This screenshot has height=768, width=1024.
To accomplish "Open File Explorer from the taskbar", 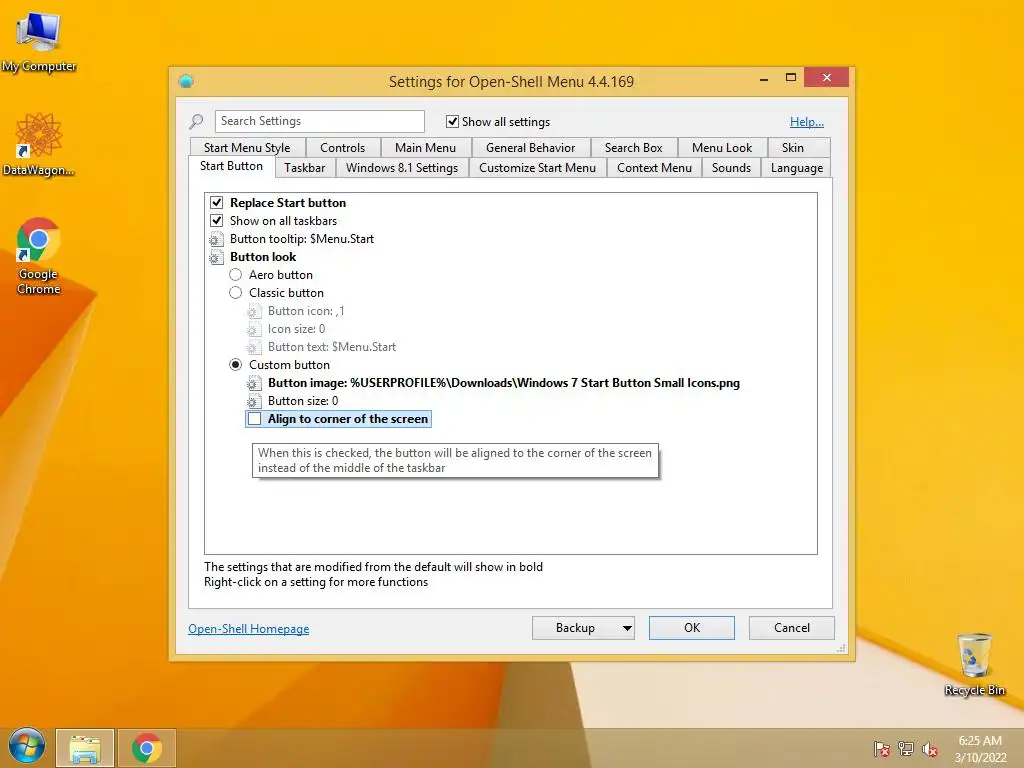I will [85, 748].
